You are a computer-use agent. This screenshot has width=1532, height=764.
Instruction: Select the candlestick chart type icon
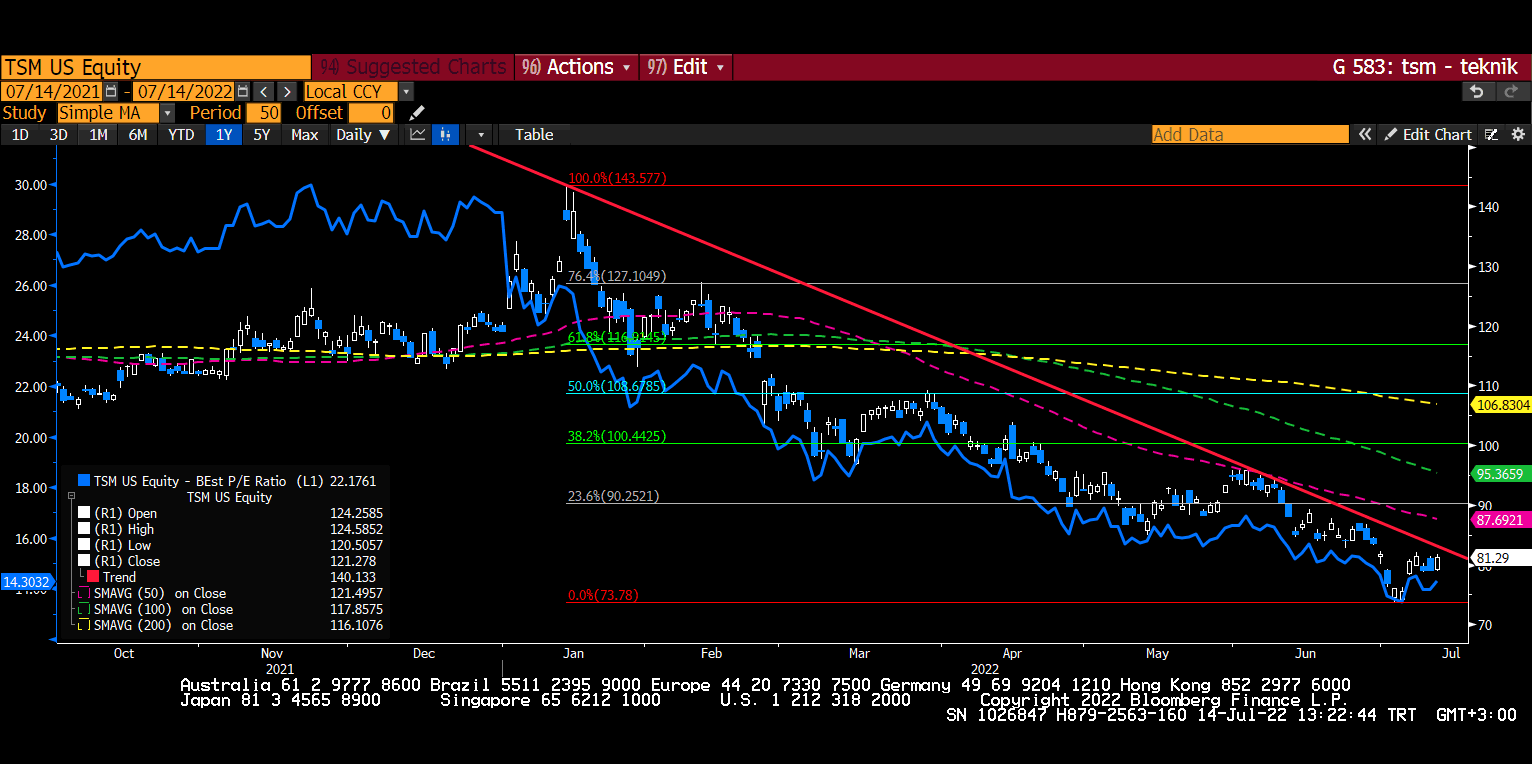(445, 134)
